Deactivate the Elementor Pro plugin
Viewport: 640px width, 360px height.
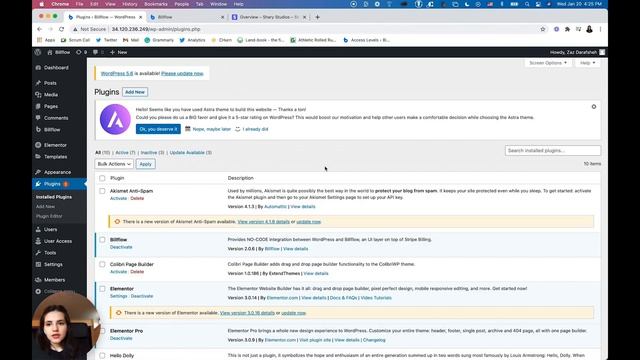point(121,338)
